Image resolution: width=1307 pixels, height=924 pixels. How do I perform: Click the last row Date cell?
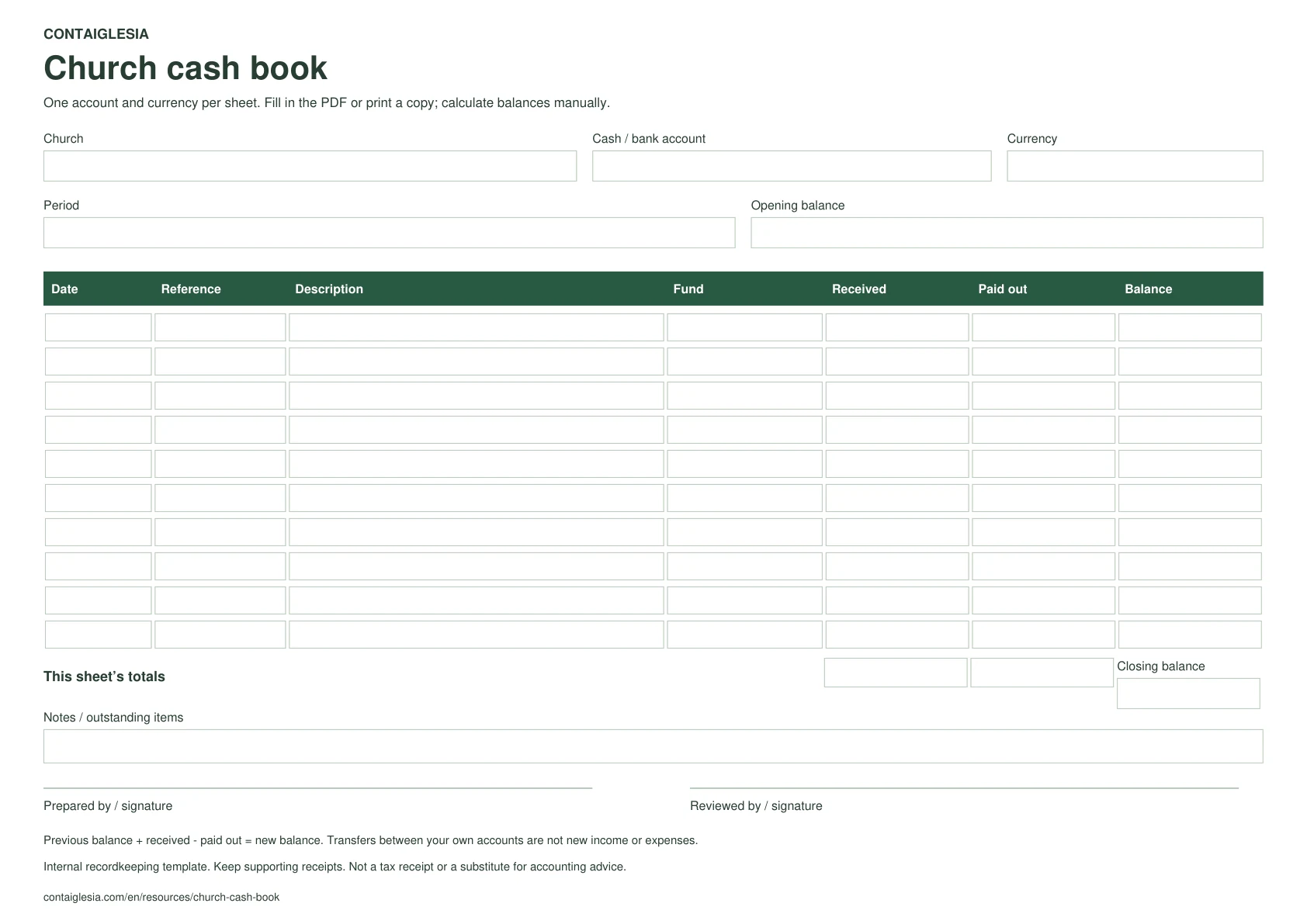coord(98,635)
